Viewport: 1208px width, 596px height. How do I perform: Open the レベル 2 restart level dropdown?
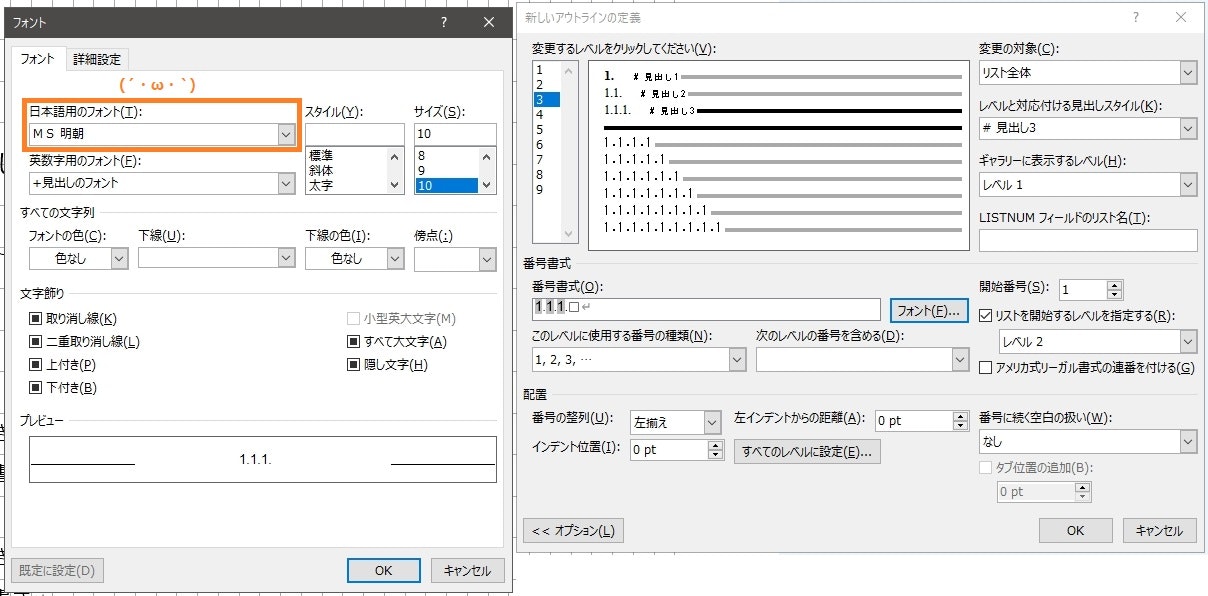(1188, 342)
